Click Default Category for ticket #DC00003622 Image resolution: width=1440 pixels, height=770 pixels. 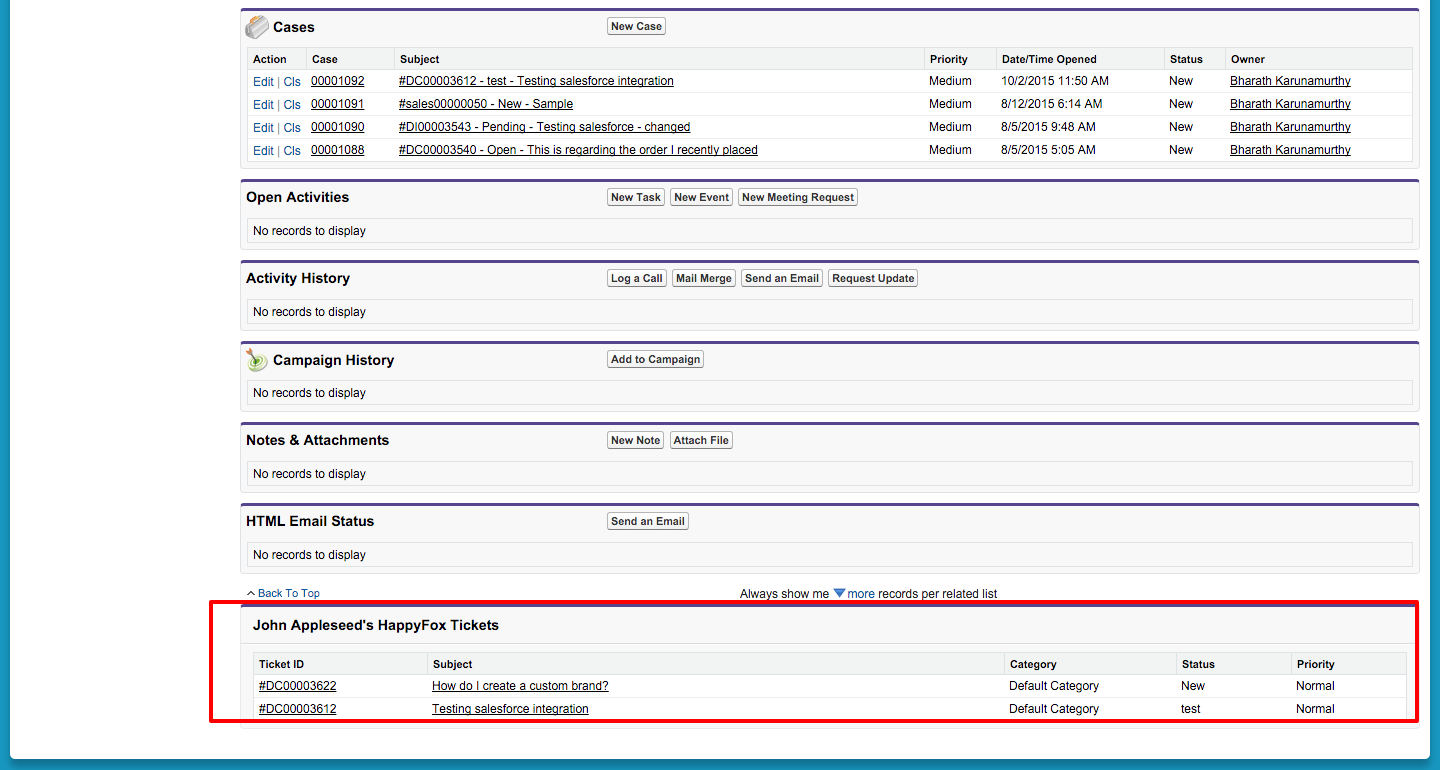pyautogui.click(x=1054, y=686)
